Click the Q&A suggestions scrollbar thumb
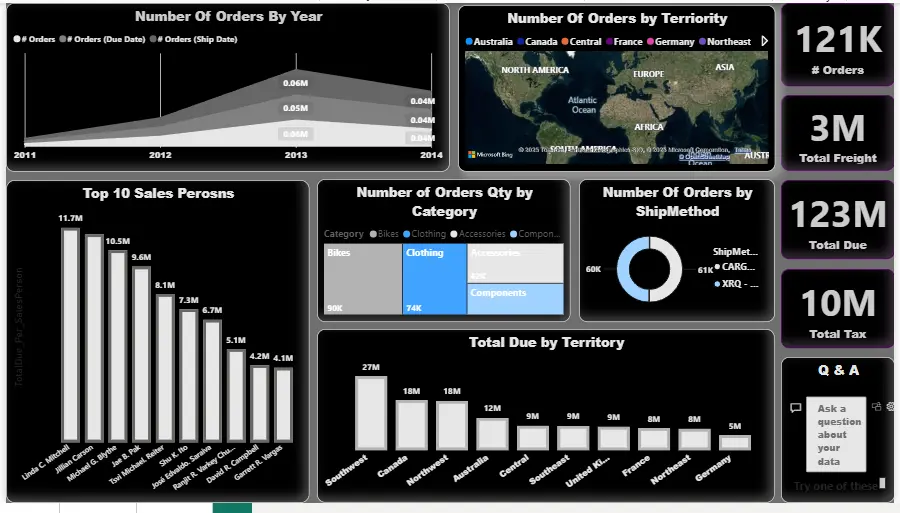 coord(882,483)
